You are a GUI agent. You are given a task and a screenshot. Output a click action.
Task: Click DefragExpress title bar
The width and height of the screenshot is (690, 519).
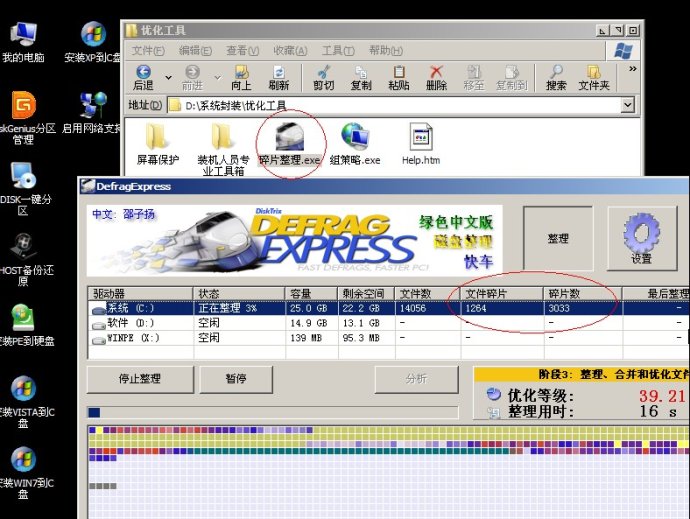[x=384, y=187]
